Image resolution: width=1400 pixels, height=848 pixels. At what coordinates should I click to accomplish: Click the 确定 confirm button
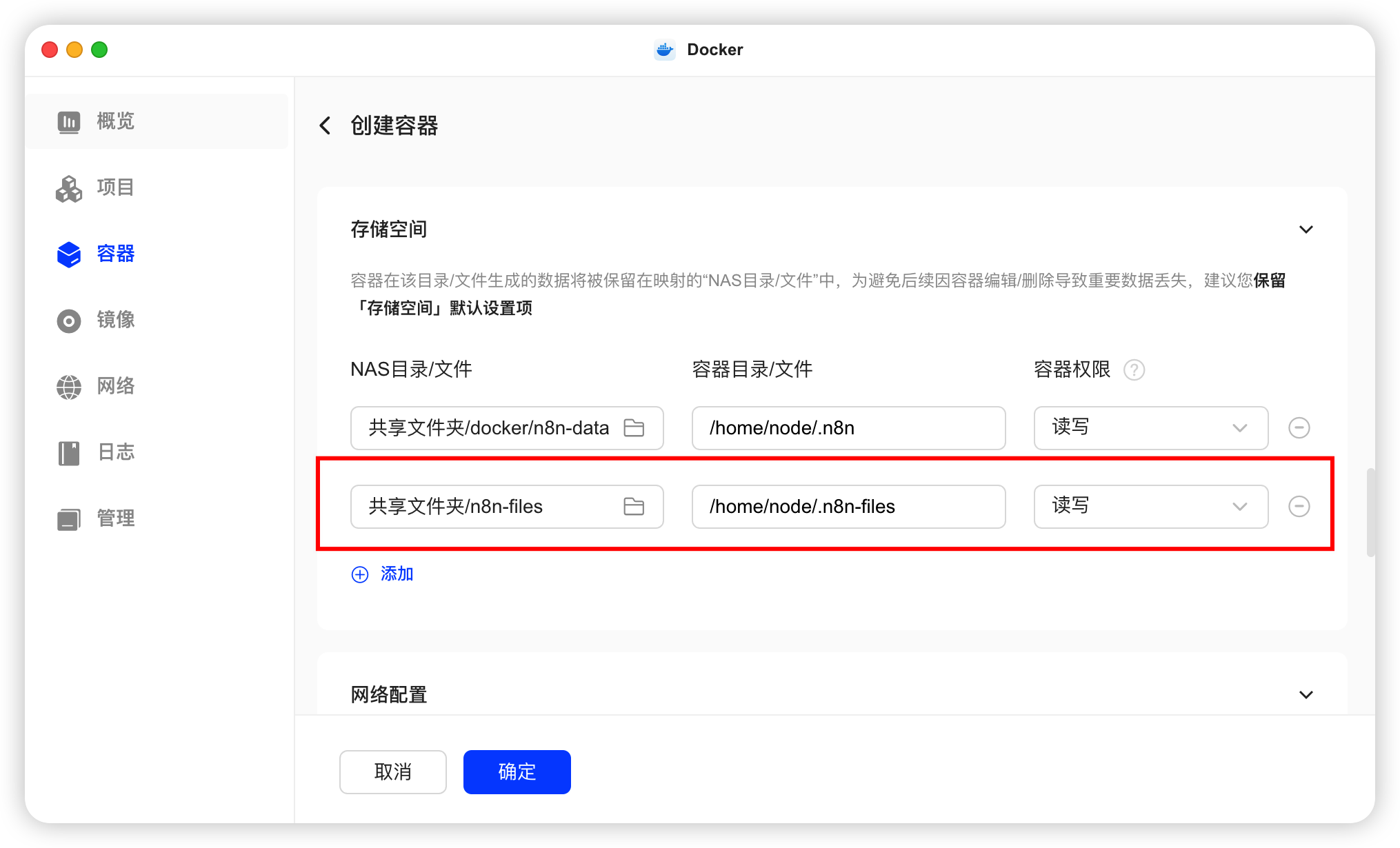(517, 772)
